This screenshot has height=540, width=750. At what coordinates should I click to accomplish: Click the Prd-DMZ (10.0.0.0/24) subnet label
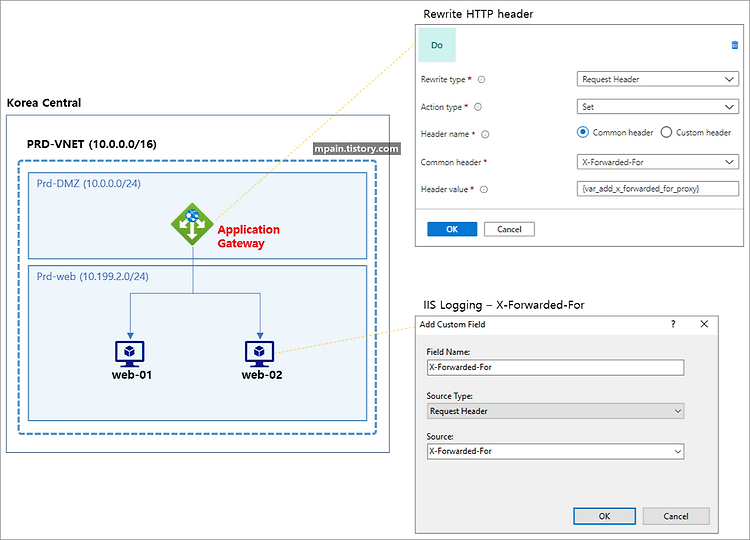coord(88,184)
